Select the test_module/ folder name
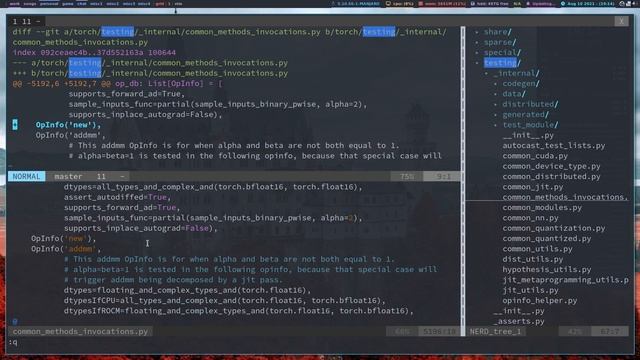 pos(530,125)
